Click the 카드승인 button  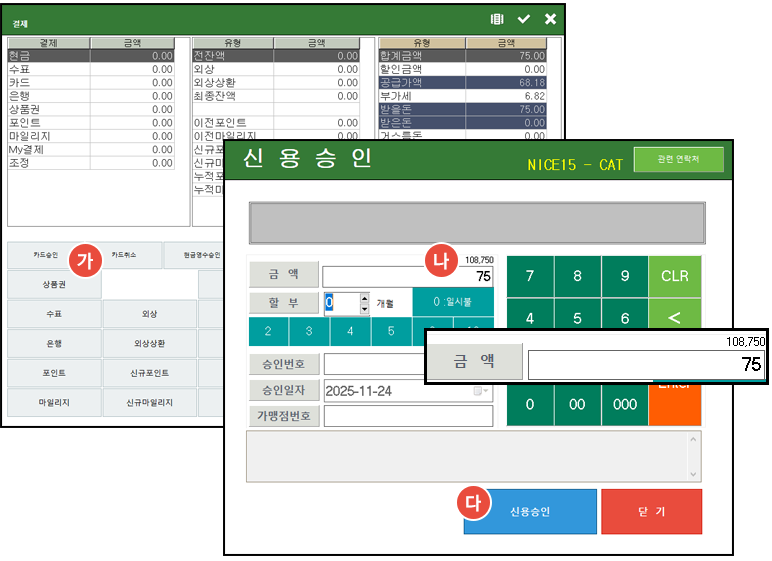[x=45, y=255]
